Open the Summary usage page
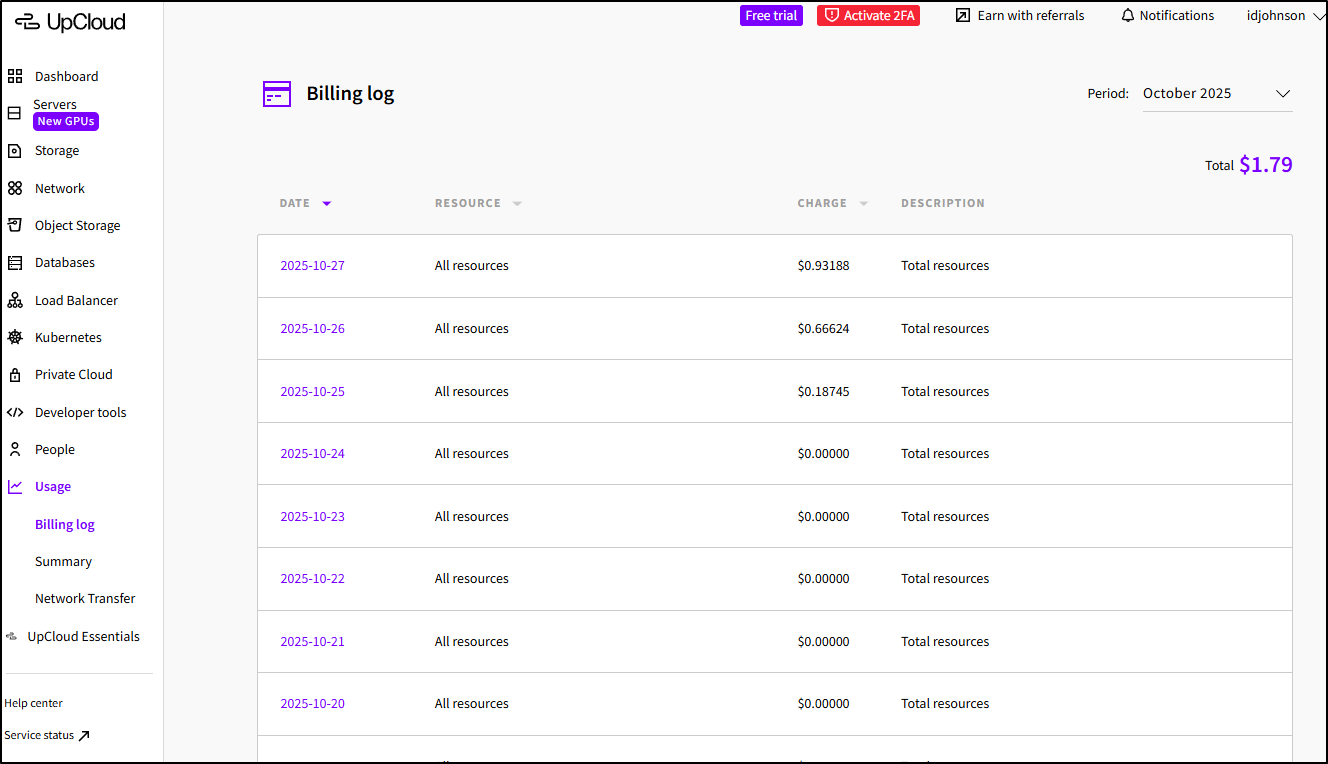Image resolution: width=1328 pixels, height=764 pixels. click(x=63, y=562)
